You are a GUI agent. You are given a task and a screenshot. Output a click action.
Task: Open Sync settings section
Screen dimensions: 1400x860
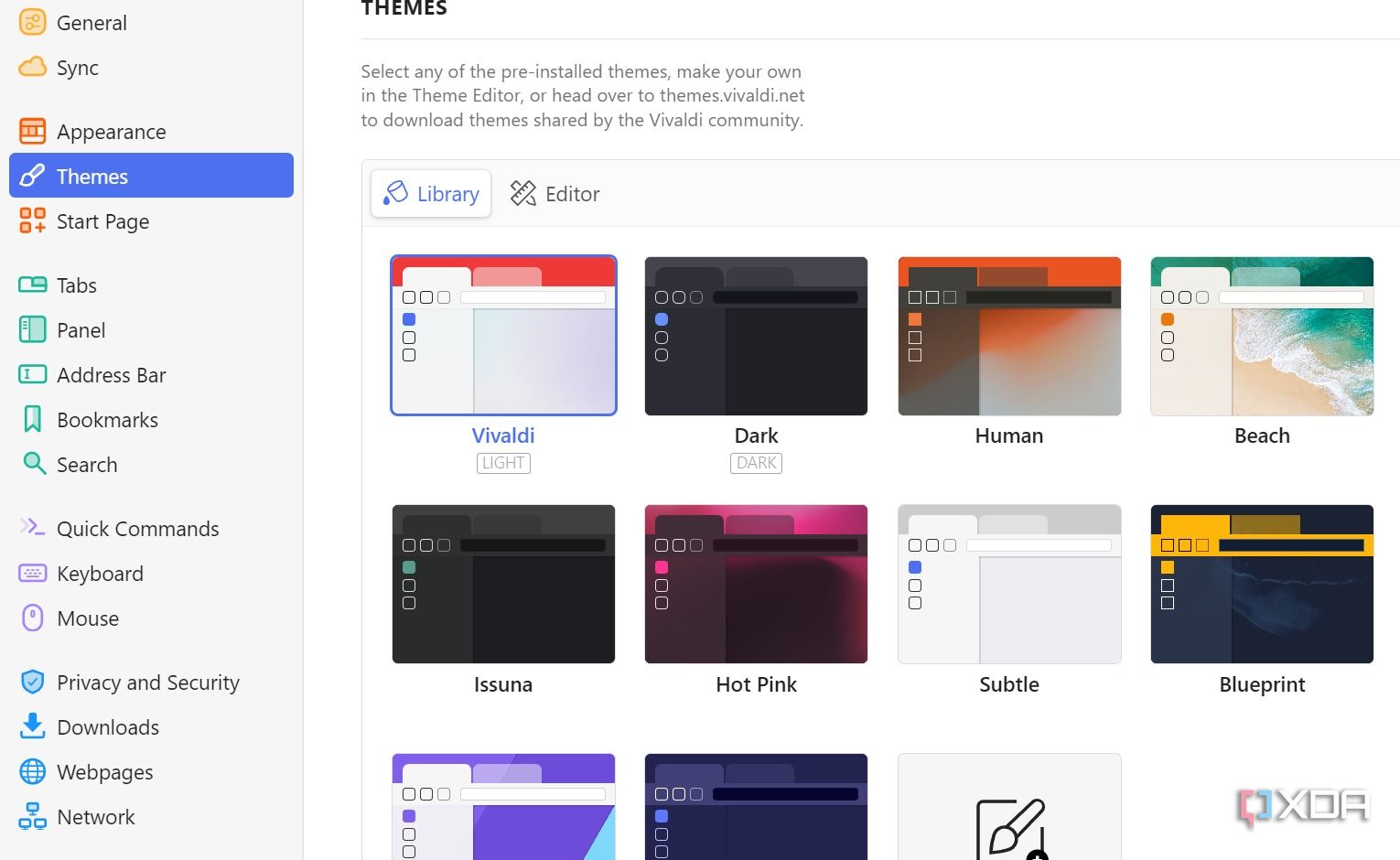tap(151, 68)
